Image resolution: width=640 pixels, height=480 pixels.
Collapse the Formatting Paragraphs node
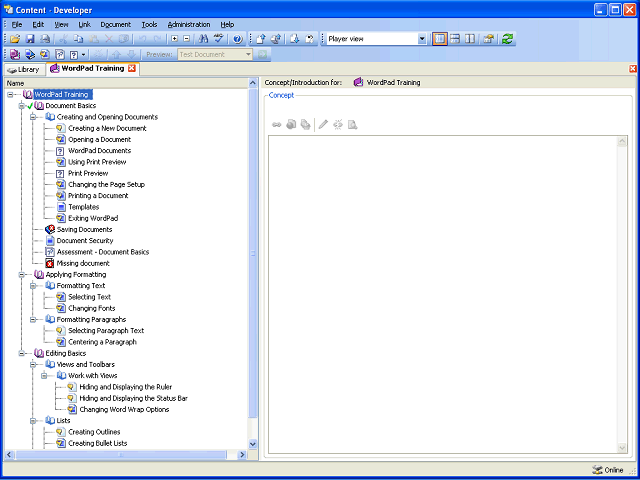[x=33, y=320]
